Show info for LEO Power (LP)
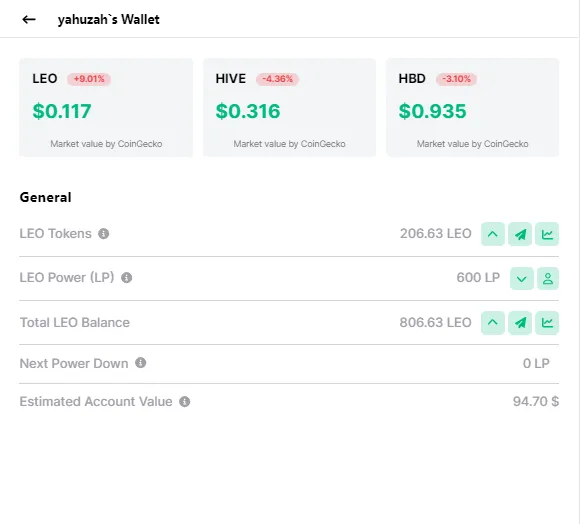This screenshot has height=524, width=586. point(128,280)
